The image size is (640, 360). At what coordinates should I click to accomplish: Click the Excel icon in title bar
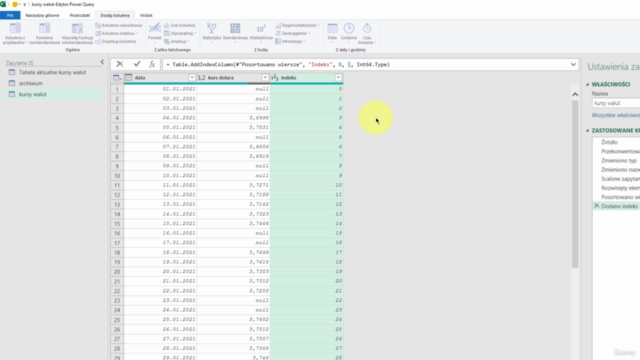(x=3, y=4)
